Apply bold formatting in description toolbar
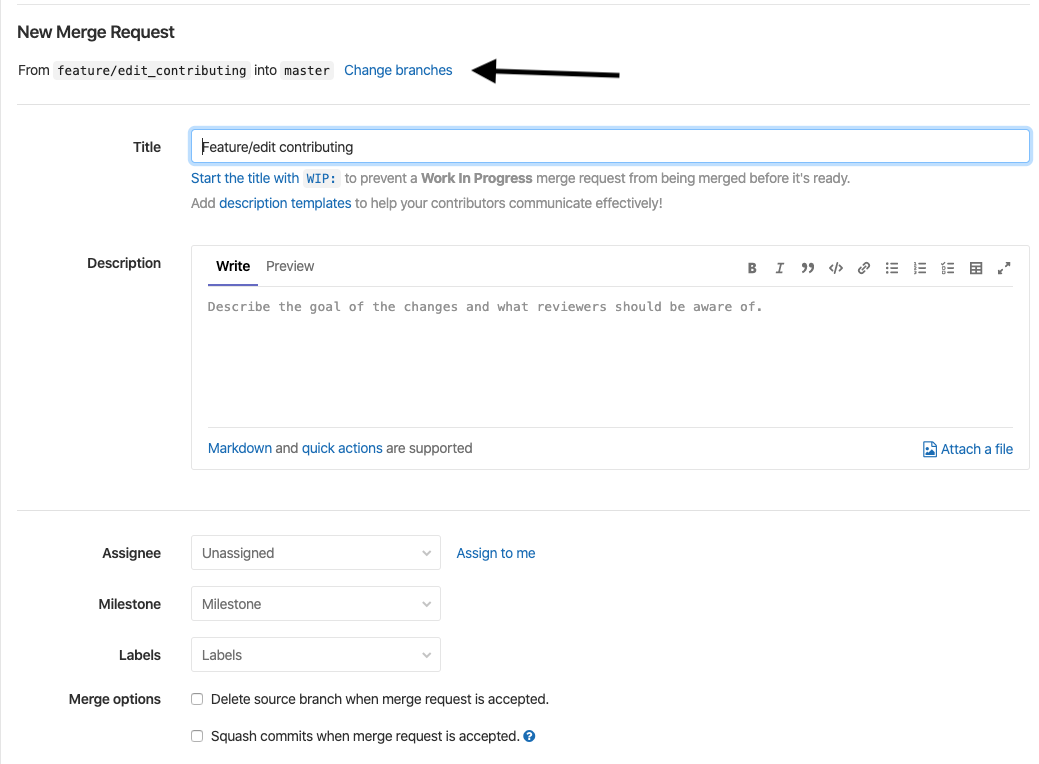 point(752,268)
